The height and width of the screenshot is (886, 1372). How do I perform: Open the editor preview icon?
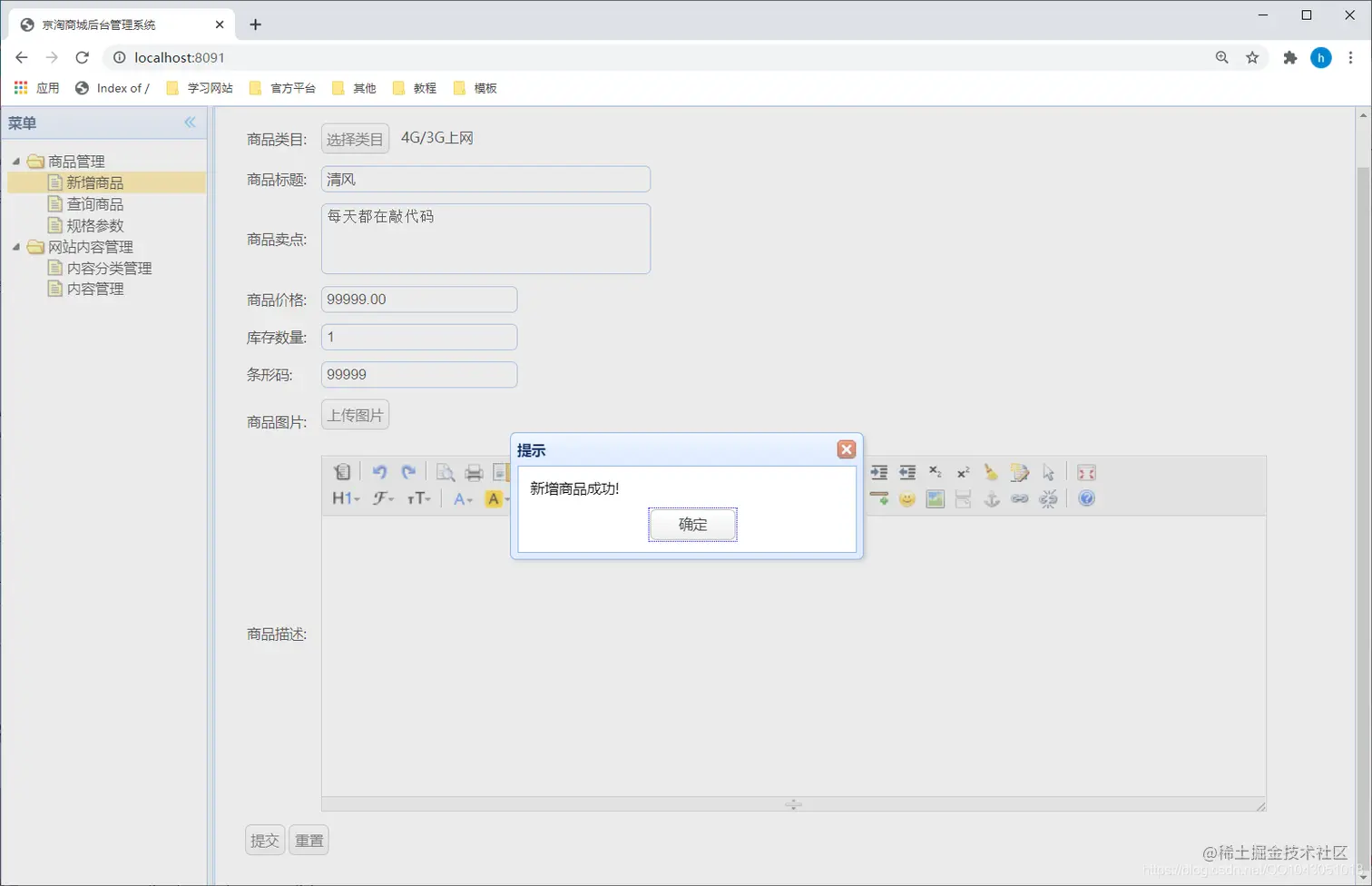point(445,472)
